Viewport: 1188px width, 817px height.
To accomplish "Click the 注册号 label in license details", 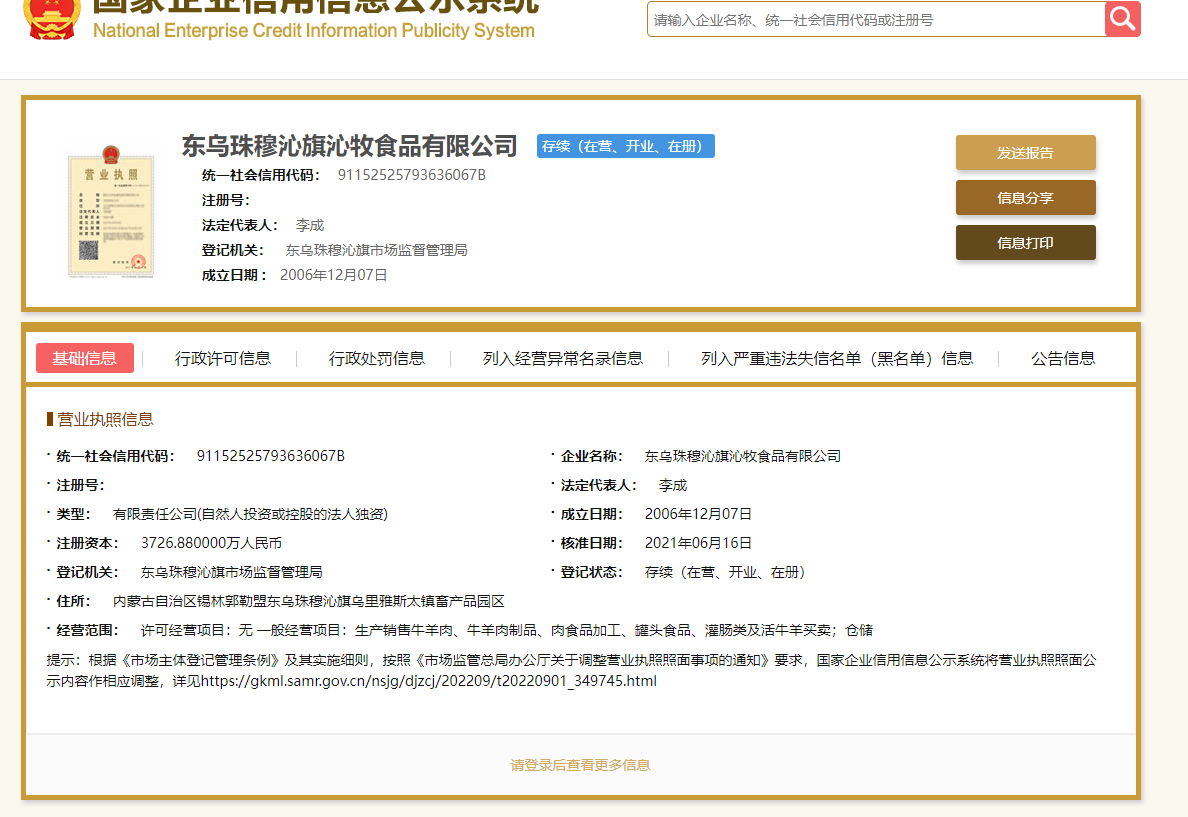I will click(80, 485).
